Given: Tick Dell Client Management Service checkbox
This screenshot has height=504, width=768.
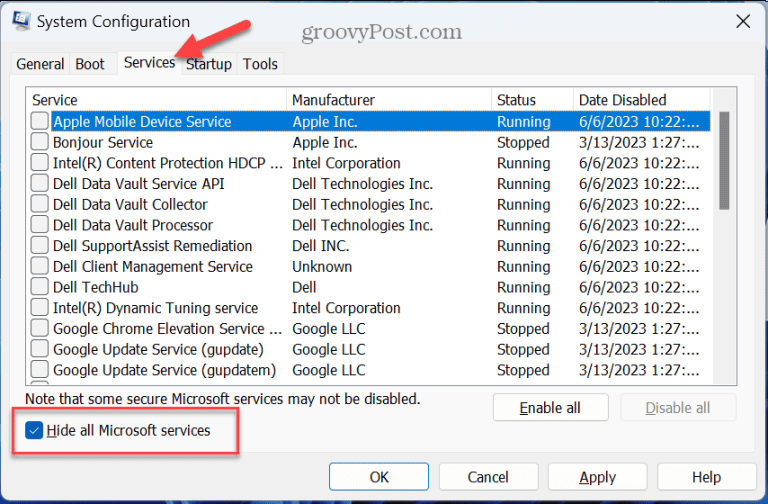Looking at the screenshot, I should coord(40,265).
